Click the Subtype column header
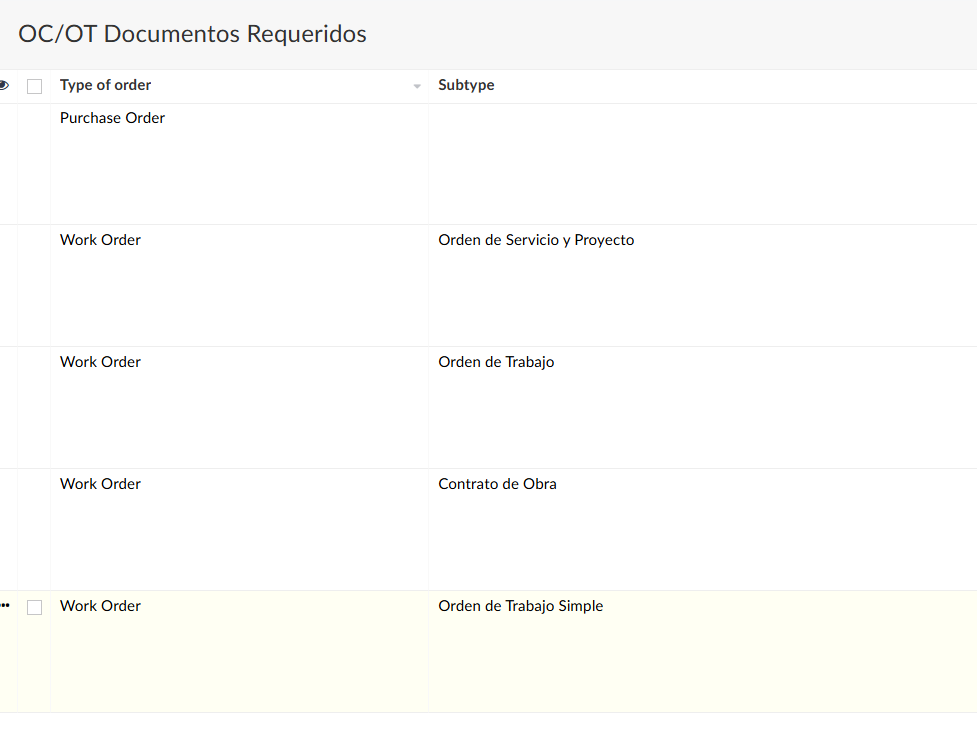This screenshot has height=753, width=977. point(466,85)
